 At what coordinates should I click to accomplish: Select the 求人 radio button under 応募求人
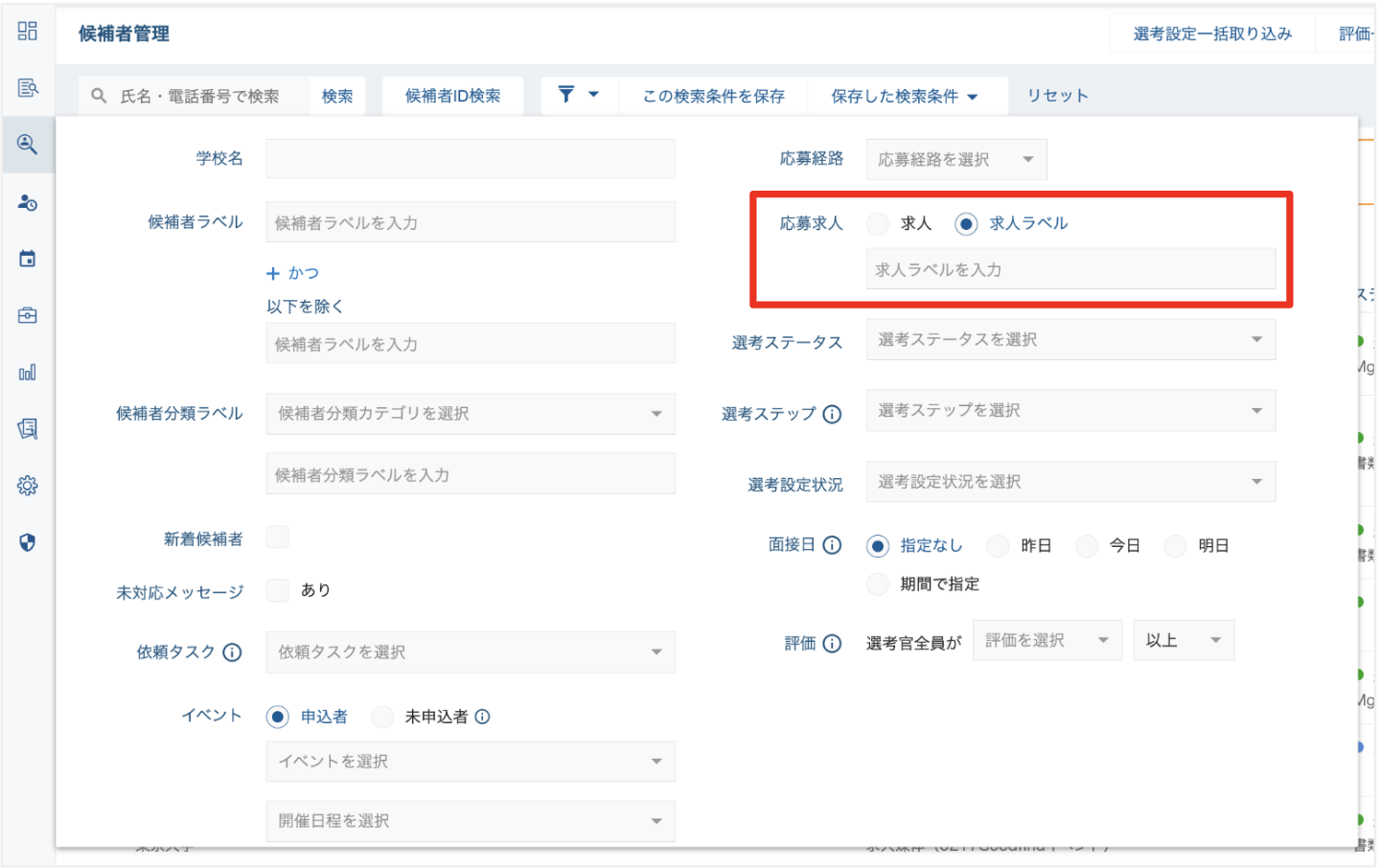point(878,223)
